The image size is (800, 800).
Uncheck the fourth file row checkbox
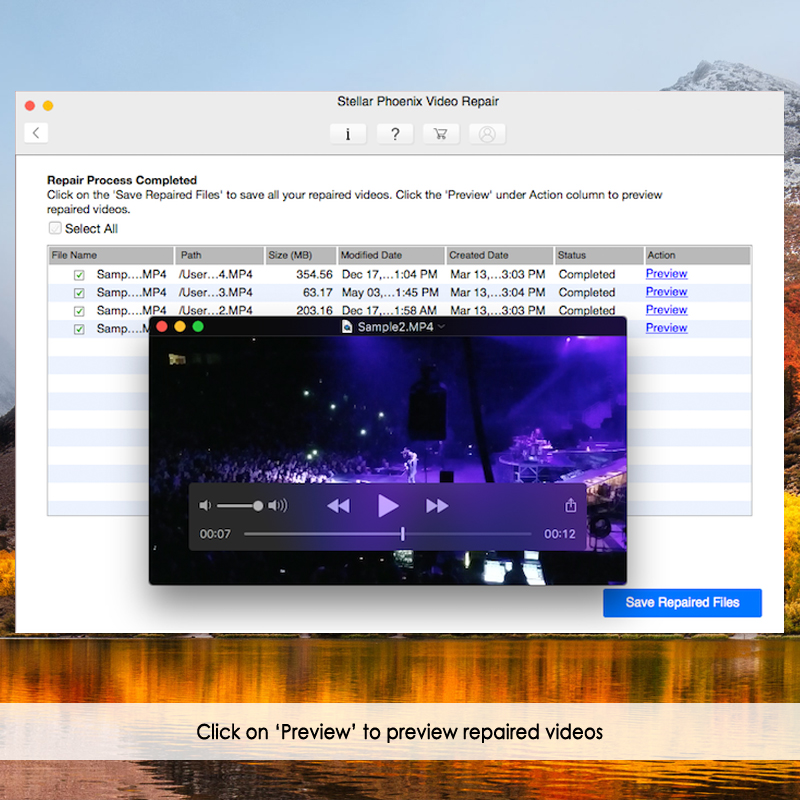click(79, 329)
